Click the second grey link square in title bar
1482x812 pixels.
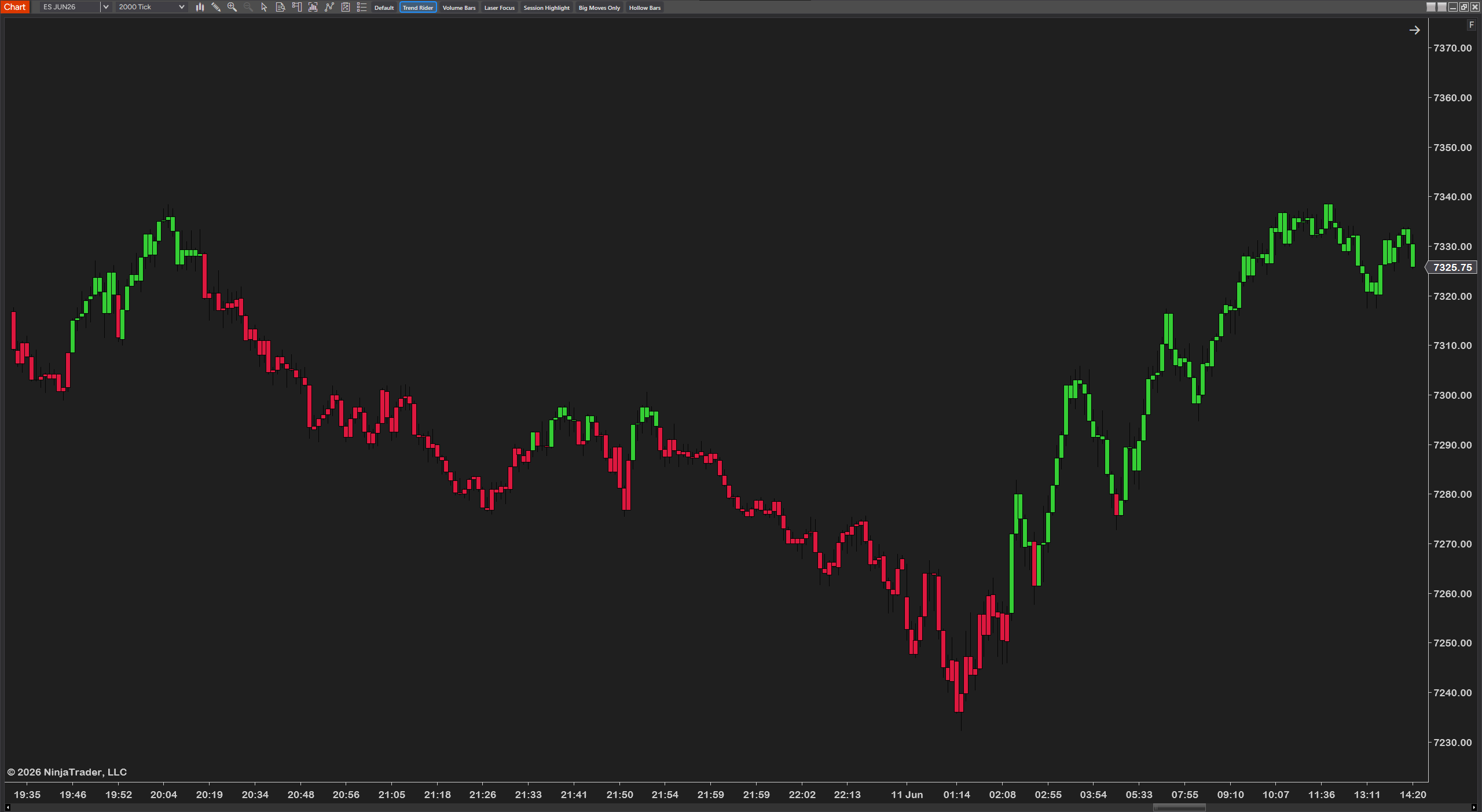tap(1442, 7)
